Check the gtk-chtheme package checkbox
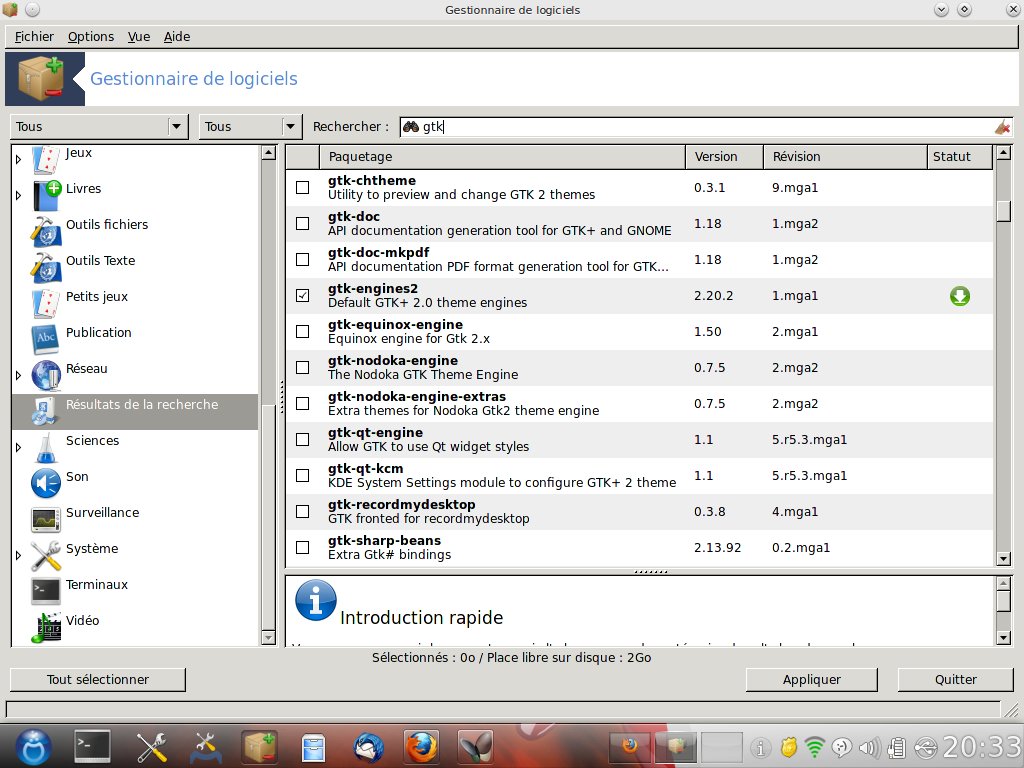Image resolution: width=1024 pixels, height=768 pixels. pyautogui.click(x=302, y=187)
